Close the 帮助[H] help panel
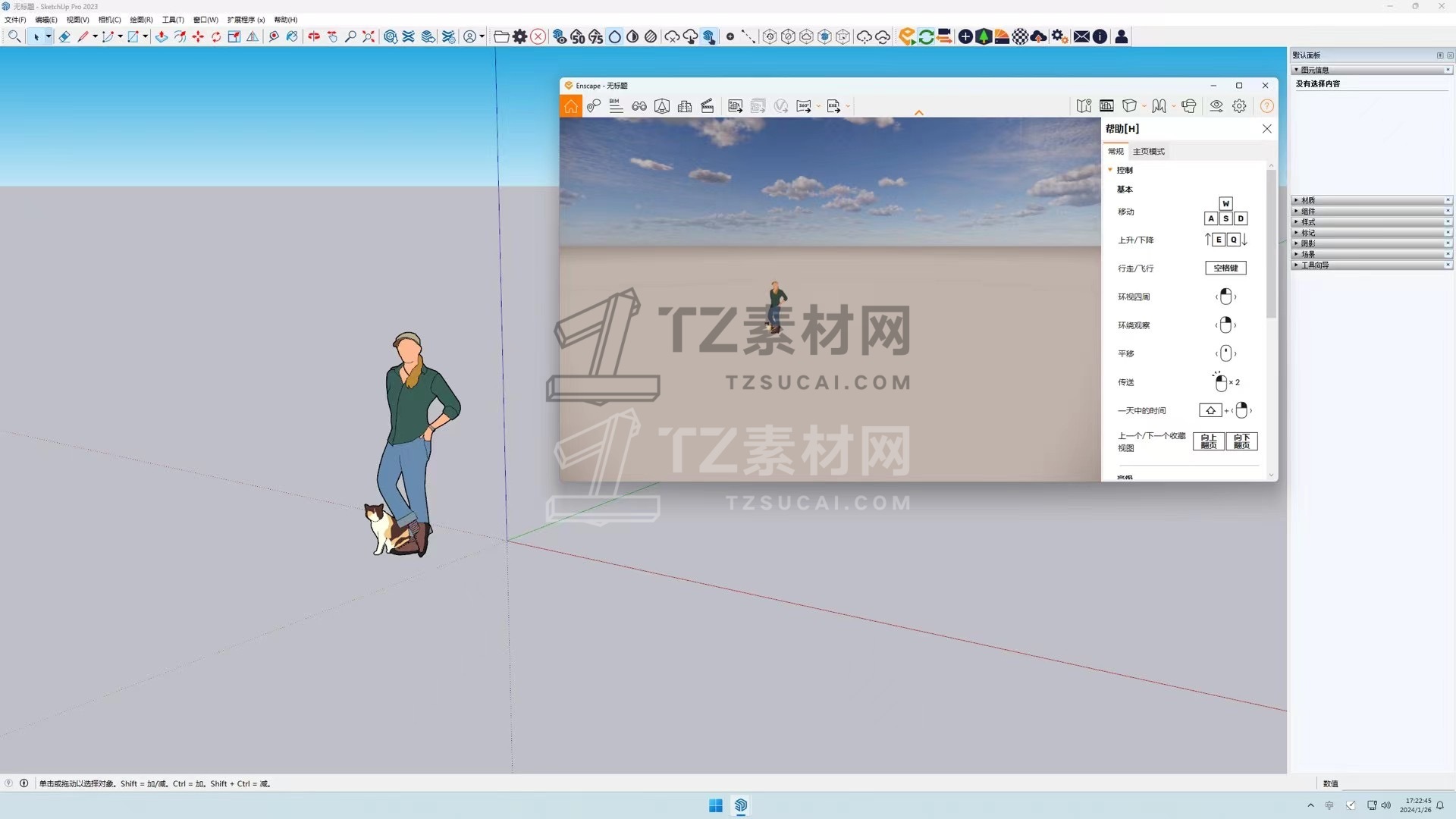This screenshot has width=1456, height=819. point(1266,129)
